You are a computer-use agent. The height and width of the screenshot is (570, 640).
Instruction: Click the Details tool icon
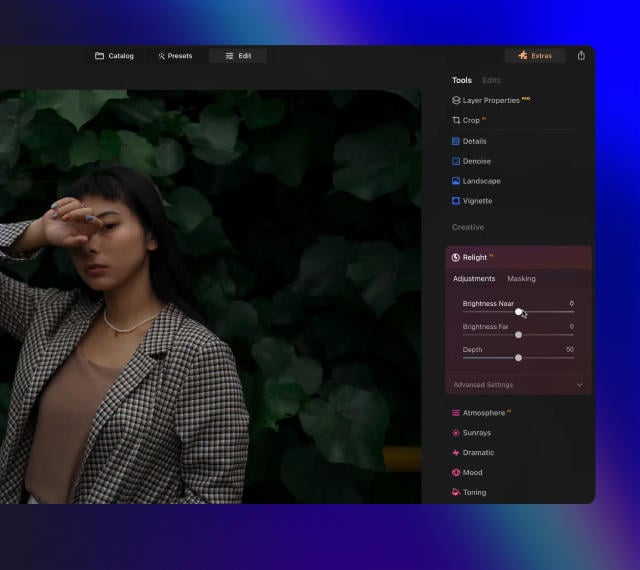click(x=456, y=141)
